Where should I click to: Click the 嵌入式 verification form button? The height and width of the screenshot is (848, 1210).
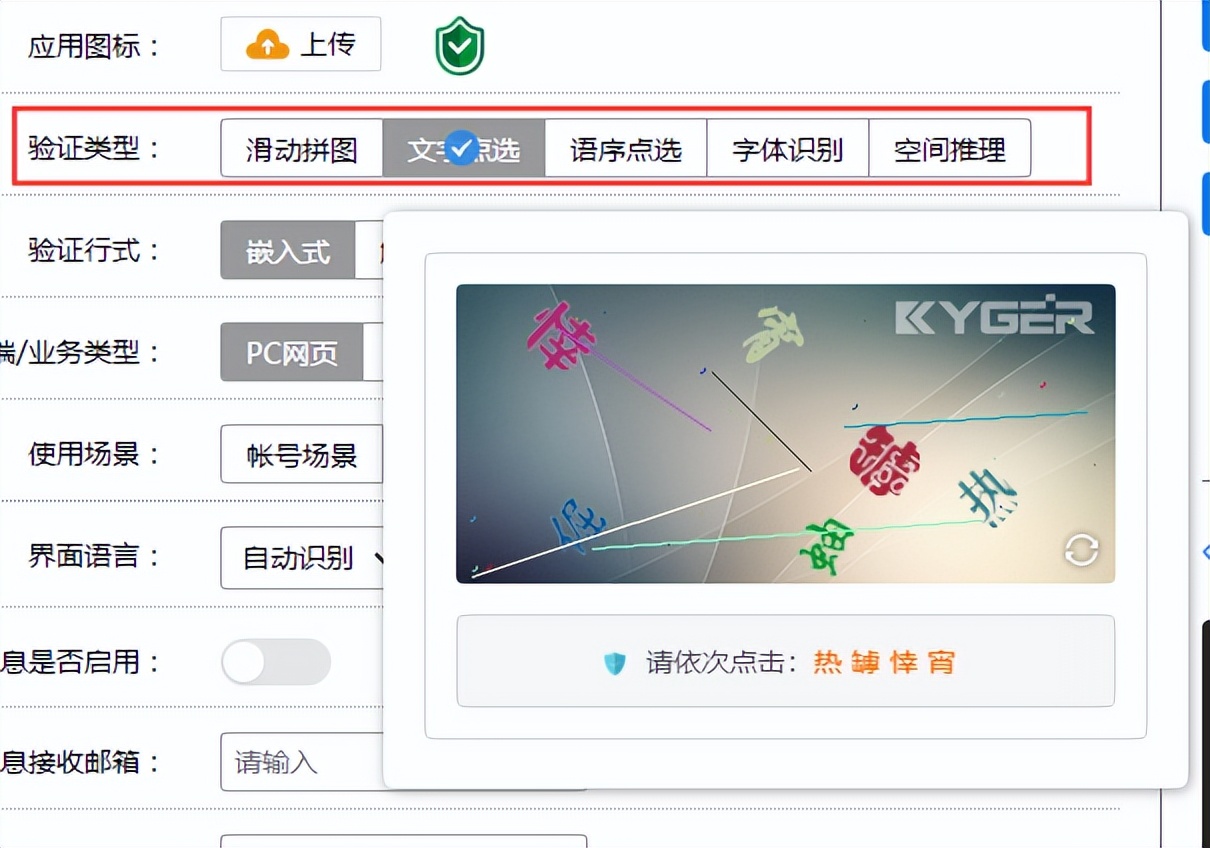tap(289, 251)
